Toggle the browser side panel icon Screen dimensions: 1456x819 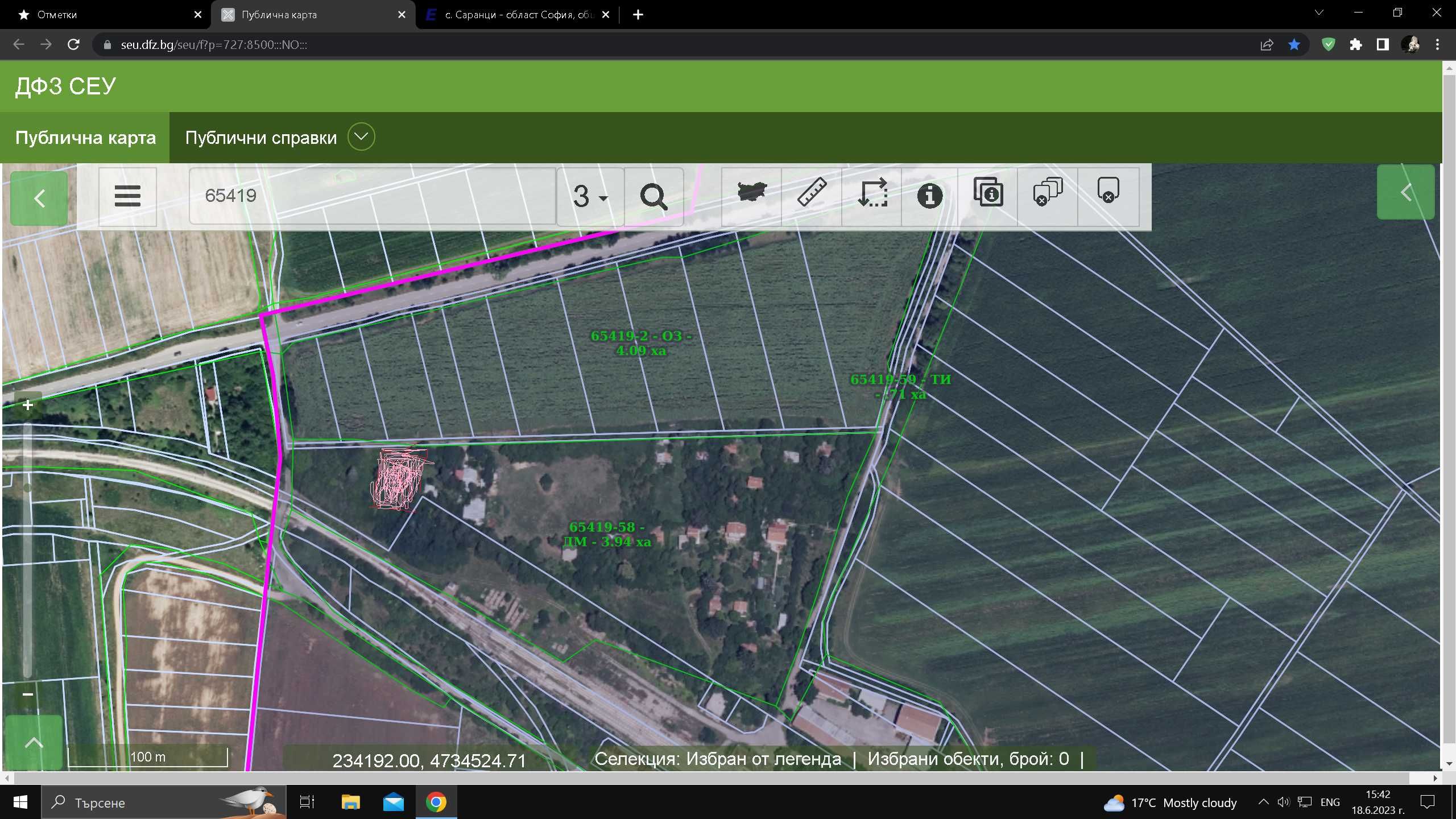point(1383,44)
